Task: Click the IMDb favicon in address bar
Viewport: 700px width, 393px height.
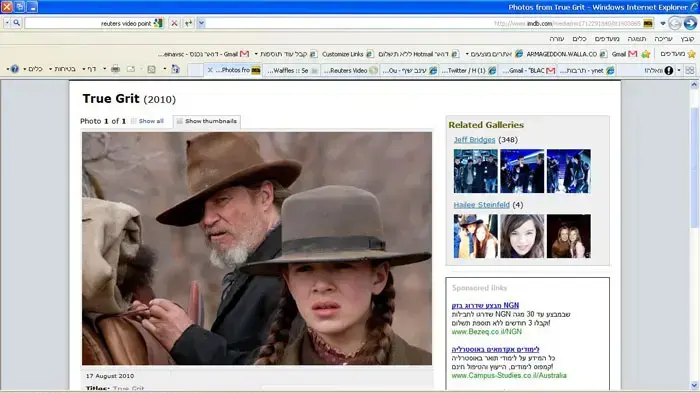Action: (x=648, y=23)
